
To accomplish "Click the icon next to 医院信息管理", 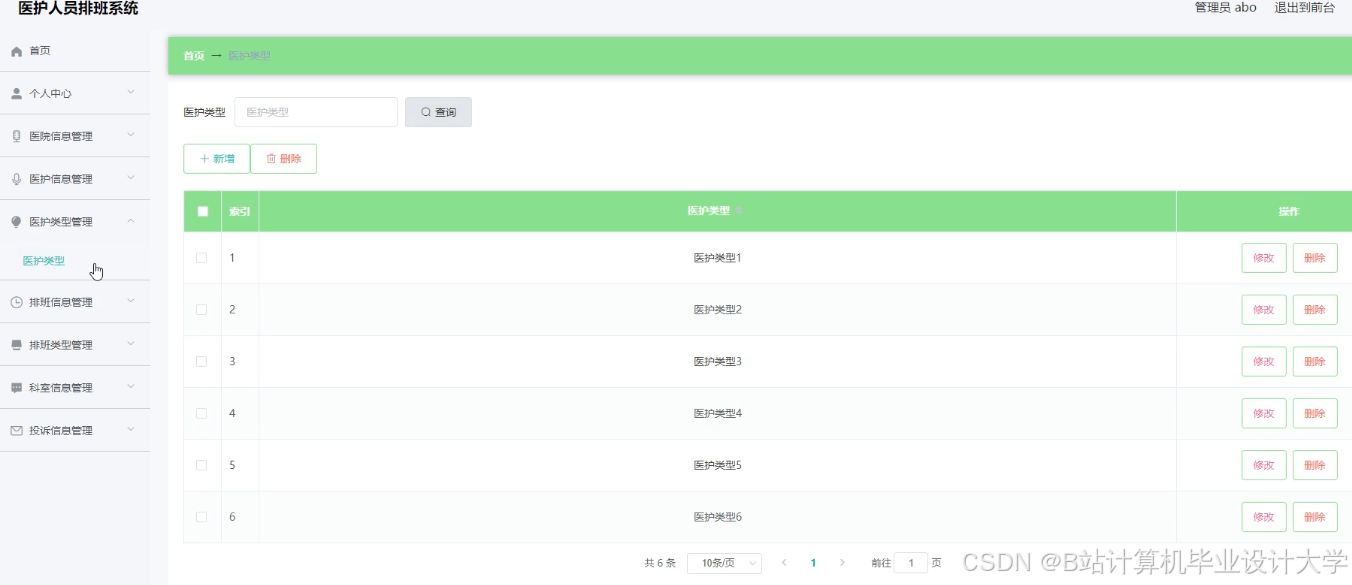I will click(x=16, y=136).
